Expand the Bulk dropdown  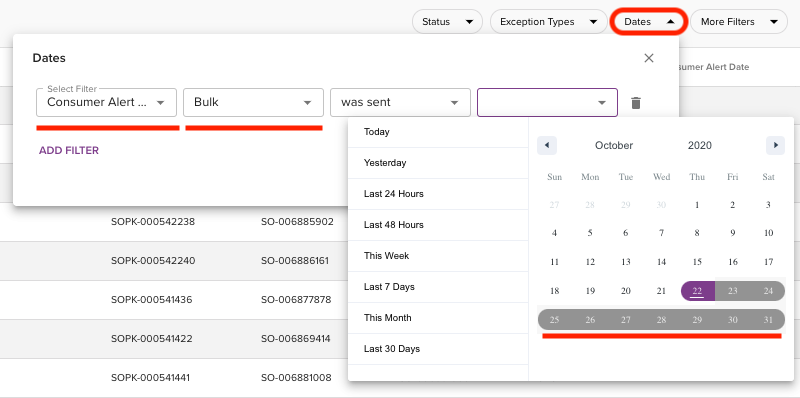click(x=254, y=103)
